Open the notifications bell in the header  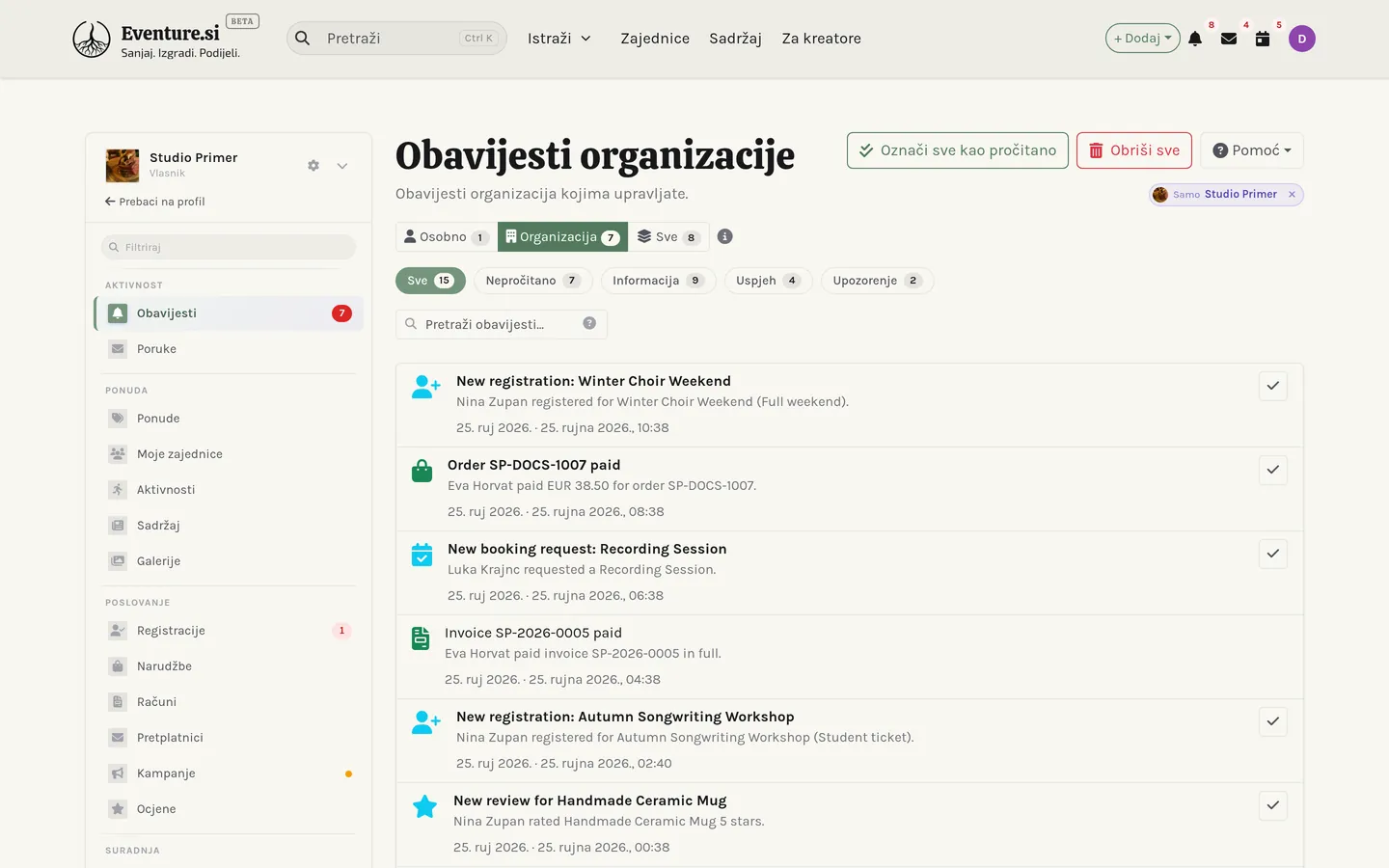(1195, 39)
